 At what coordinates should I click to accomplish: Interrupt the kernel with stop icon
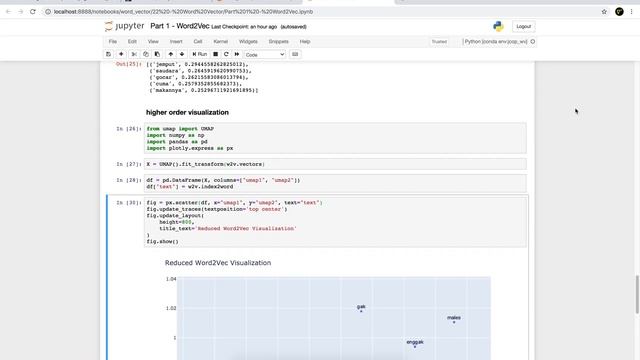[216, 54]
